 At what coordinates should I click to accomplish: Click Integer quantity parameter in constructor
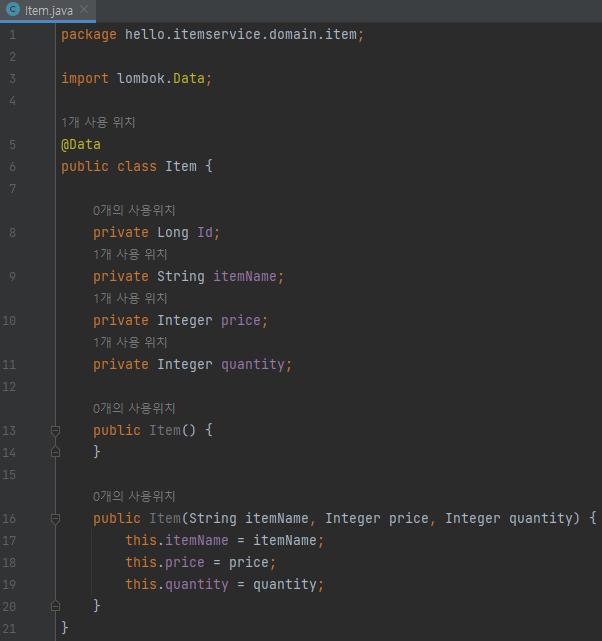point(509,519)
